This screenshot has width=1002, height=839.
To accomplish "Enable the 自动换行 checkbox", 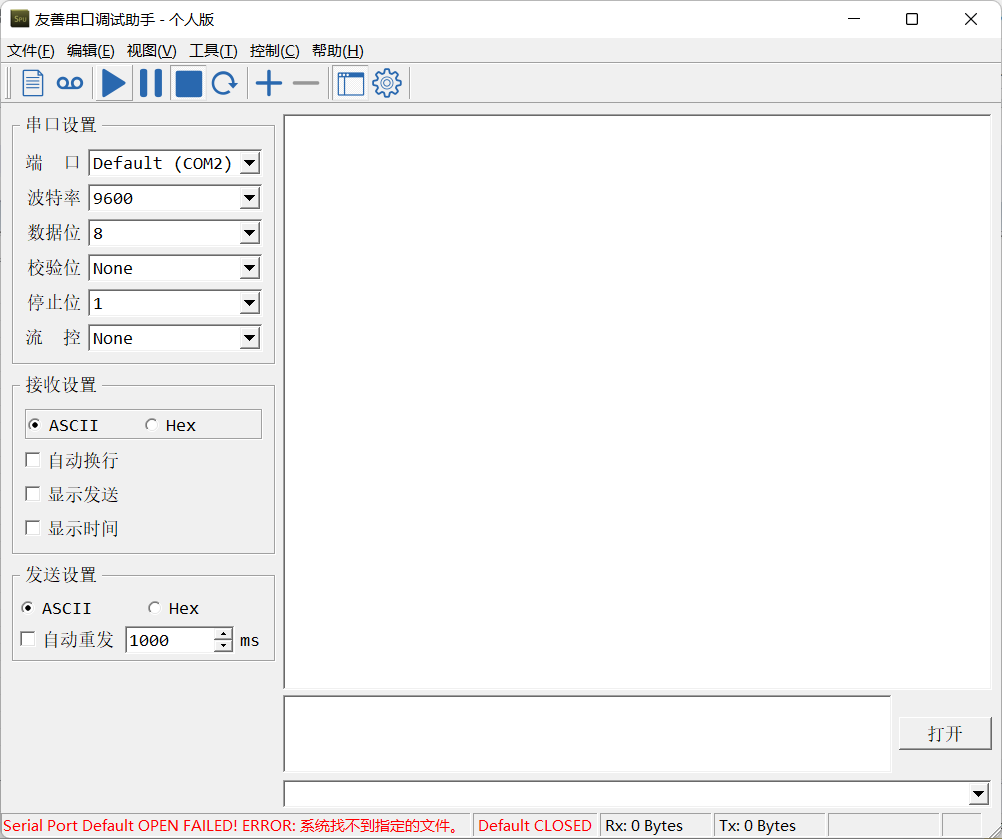I will (x=33, y=460).
